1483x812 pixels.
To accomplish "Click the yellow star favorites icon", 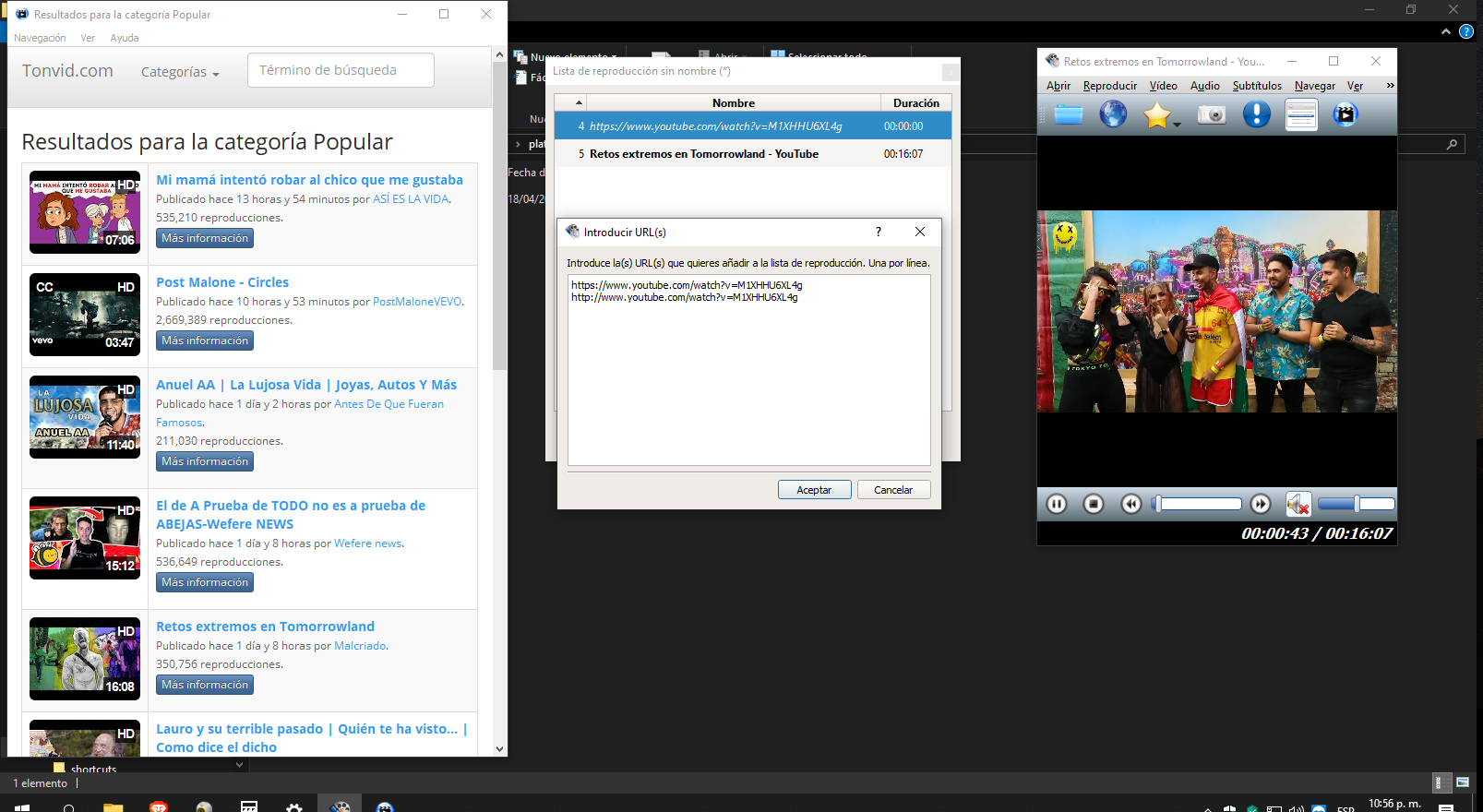I will click(x=1156, y=114).
